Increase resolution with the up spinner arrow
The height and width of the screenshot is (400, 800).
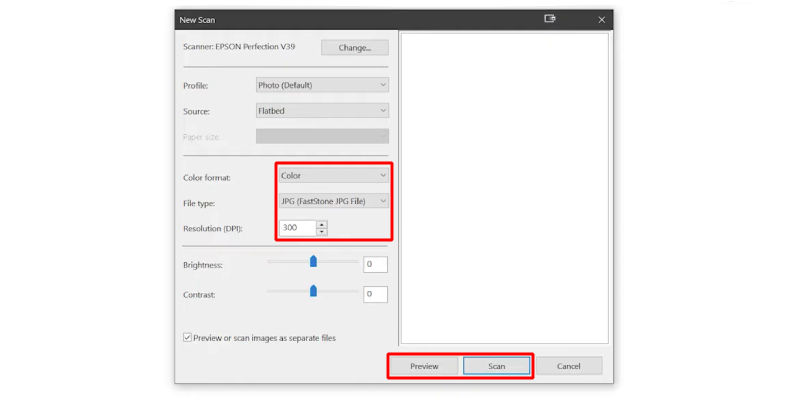[x=321, y=224]
